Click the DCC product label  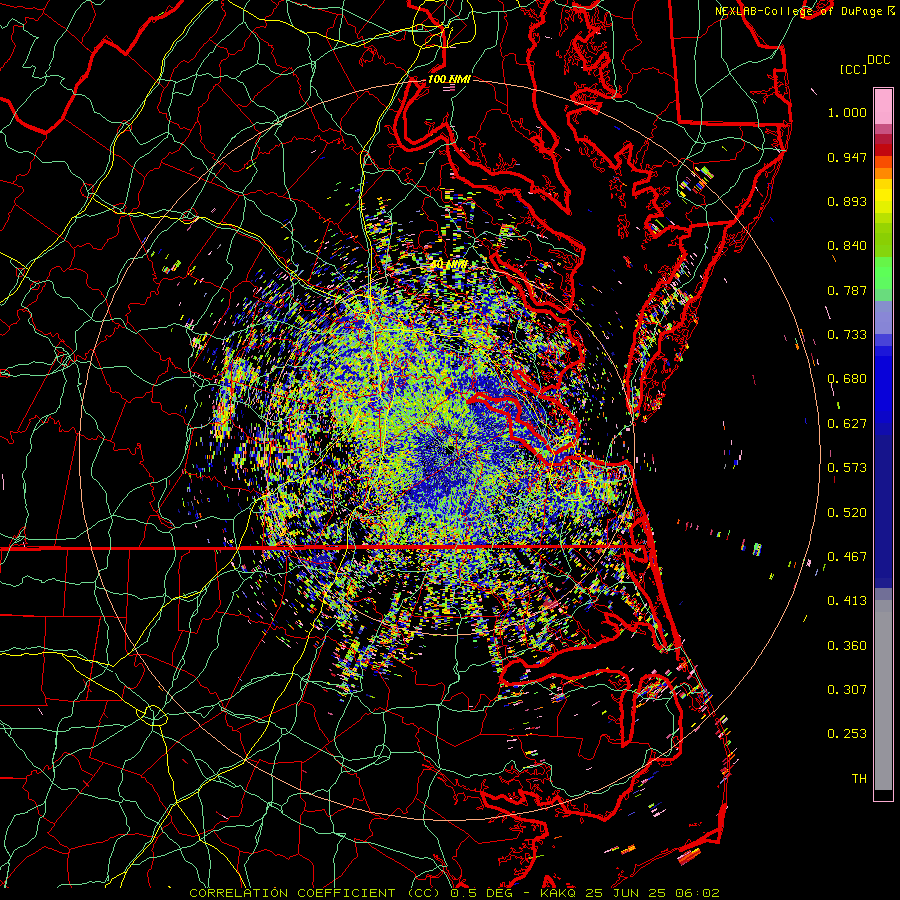click(878, 60)
